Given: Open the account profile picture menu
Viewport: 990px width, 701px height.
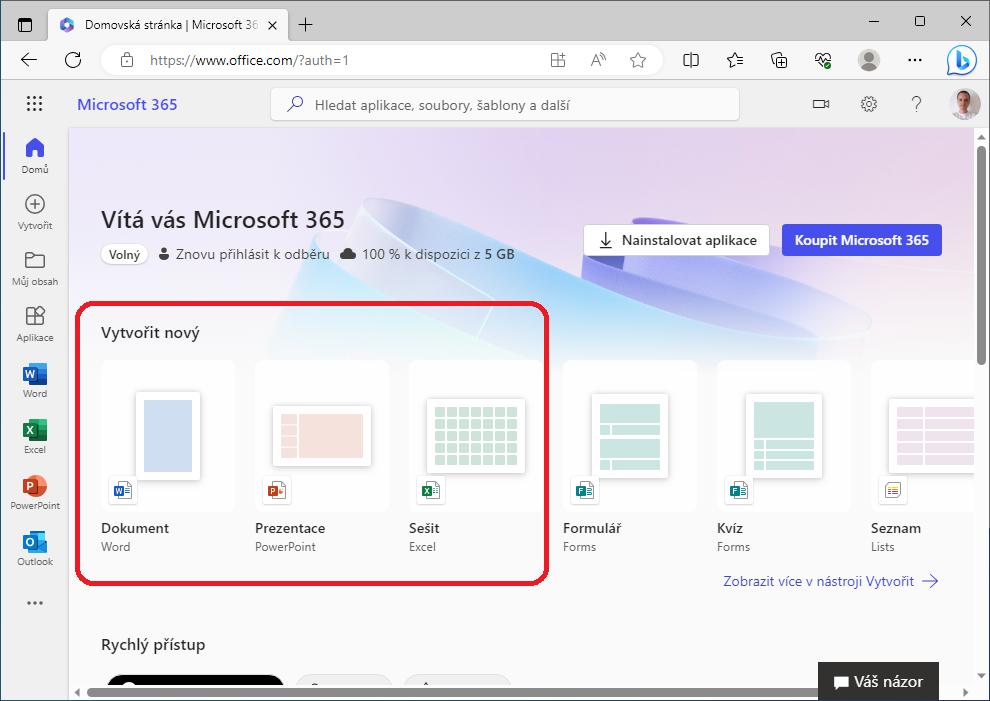Looking at the screenshot, I should [964, 104].
